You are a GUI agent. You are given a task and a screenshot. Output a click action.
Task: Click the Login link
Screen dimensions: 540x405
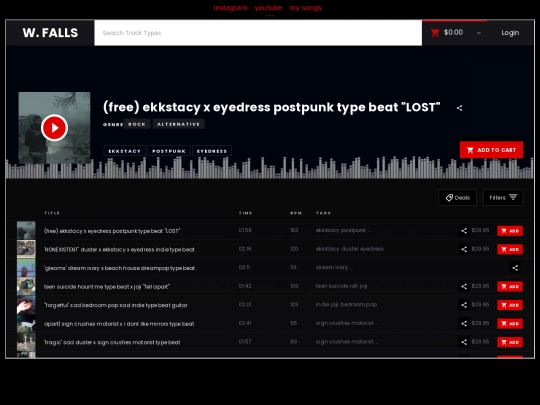pyautogui.click(x=510, y=33)
